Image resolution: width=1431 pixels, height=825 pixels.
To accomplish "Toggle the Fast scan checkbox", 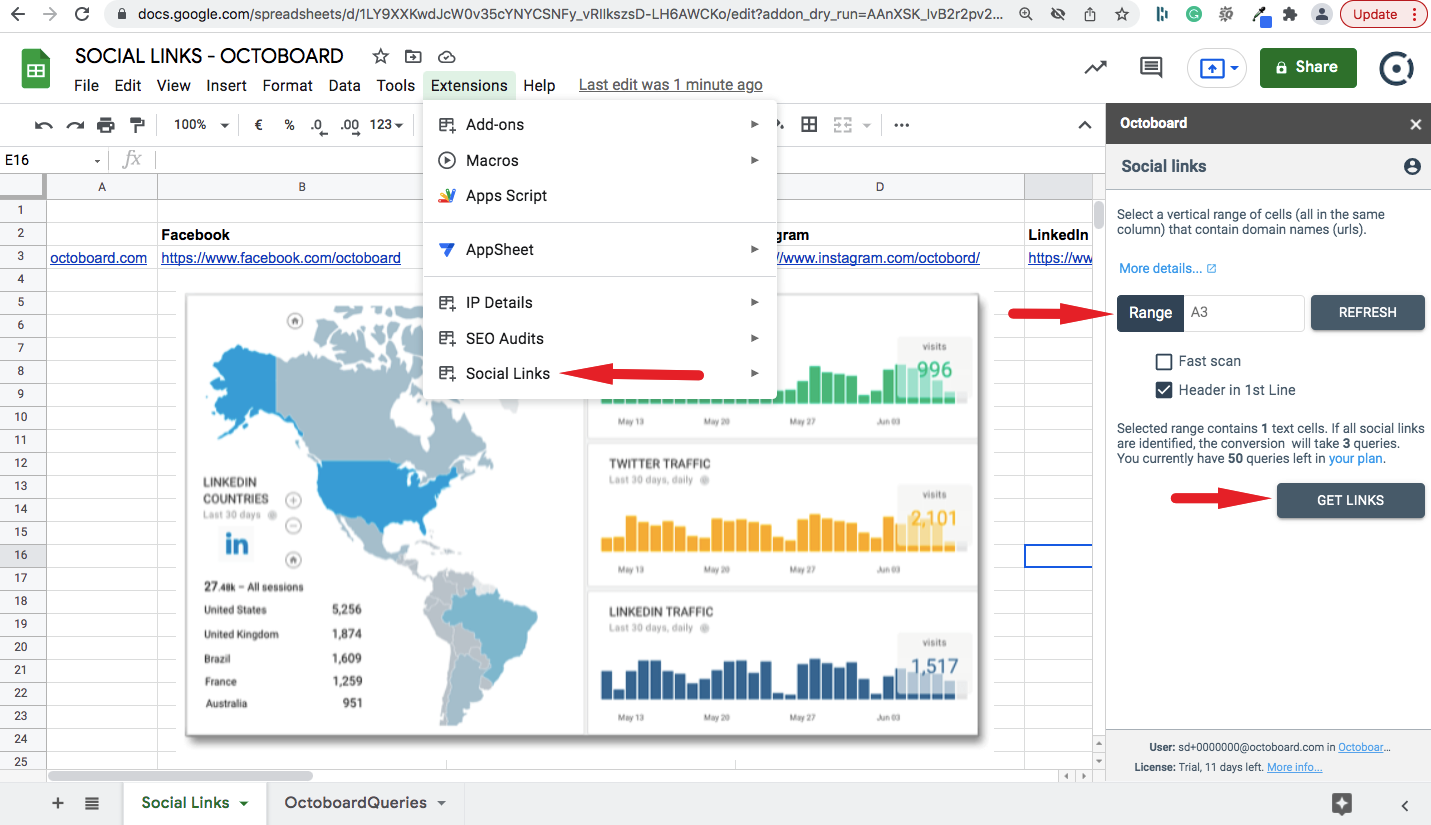I will pyautogui.click(x=1163, y=361).
